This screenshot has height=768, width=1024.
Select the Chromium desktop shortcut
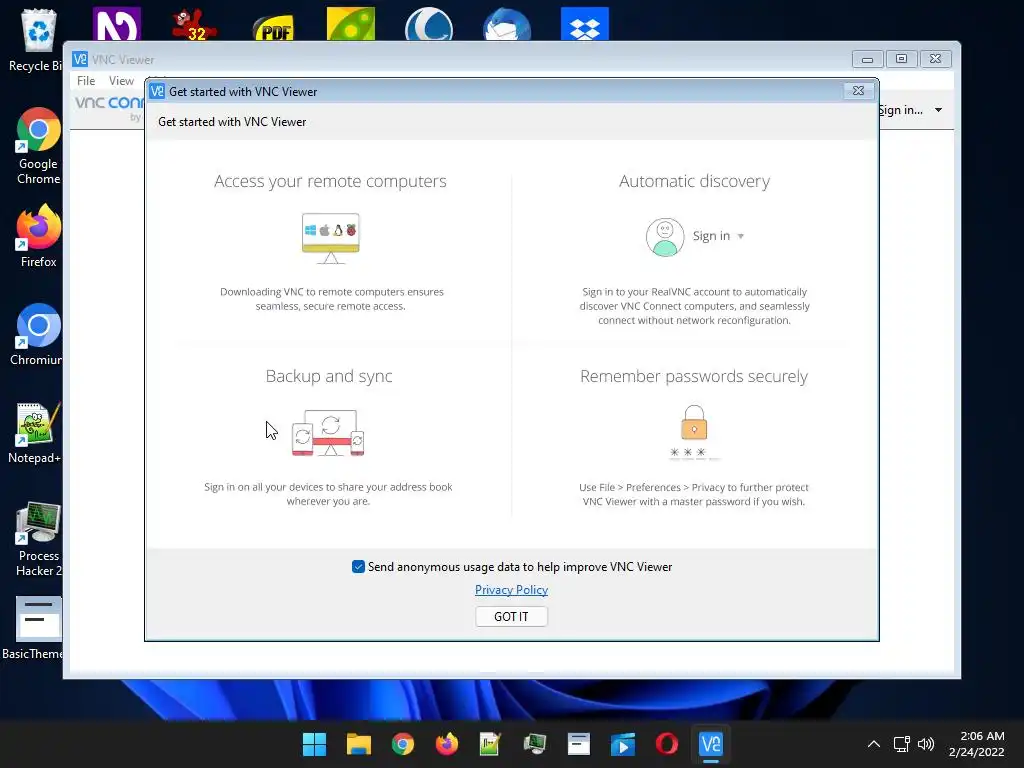38,334
